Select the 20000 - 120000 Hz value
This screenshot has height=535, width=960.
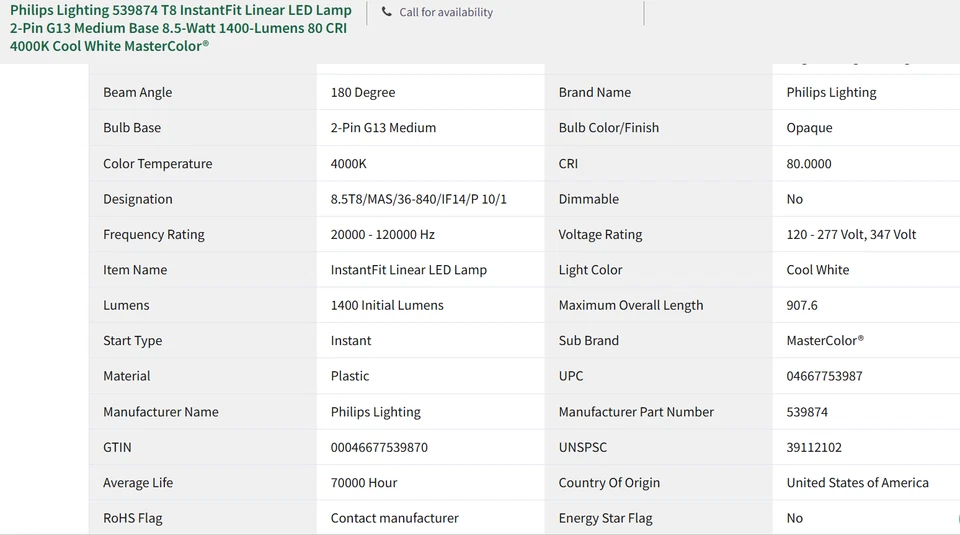[x=383, y=234]
